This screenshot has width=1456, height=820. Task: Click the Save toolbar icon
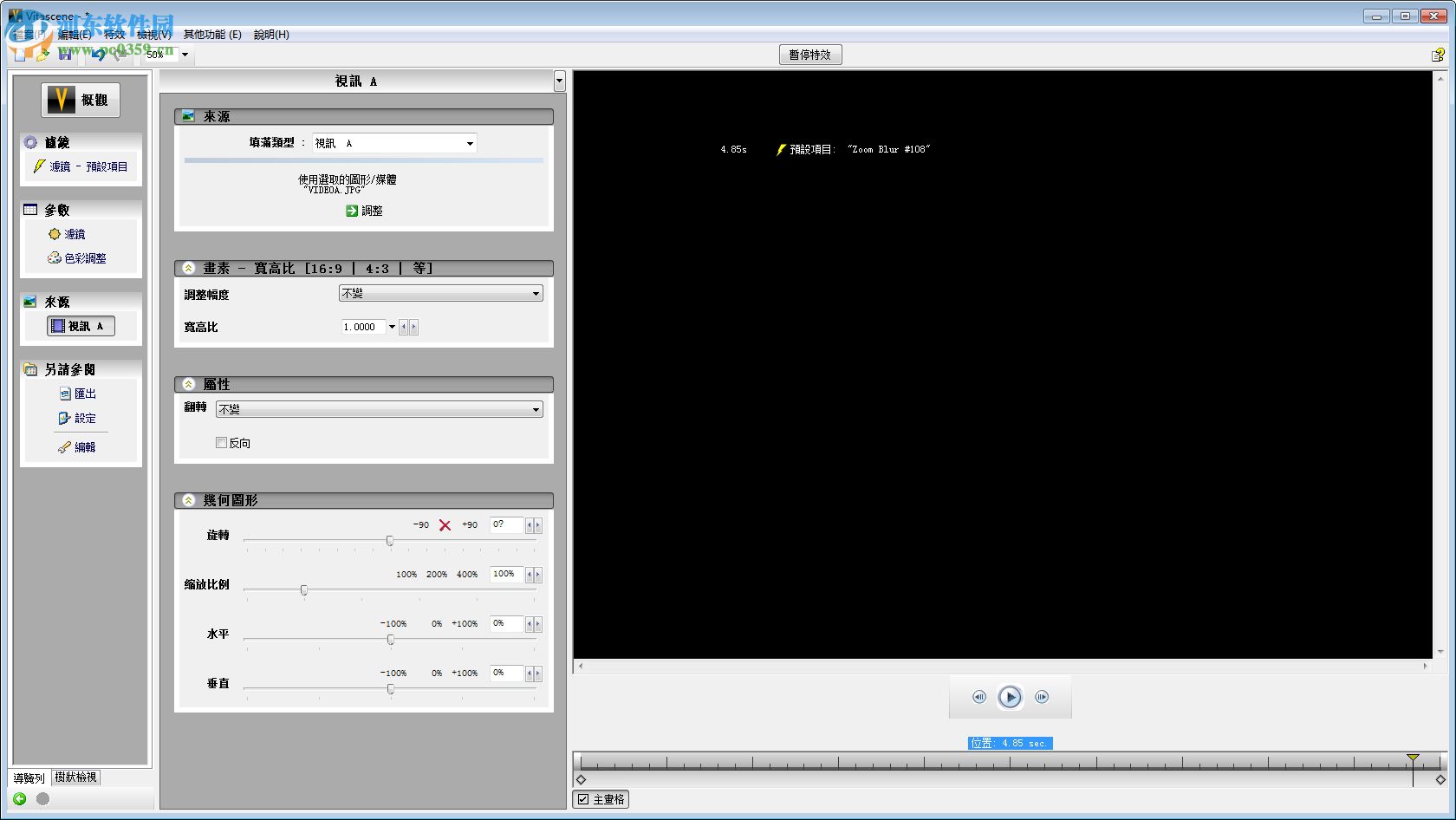(65, 55)
